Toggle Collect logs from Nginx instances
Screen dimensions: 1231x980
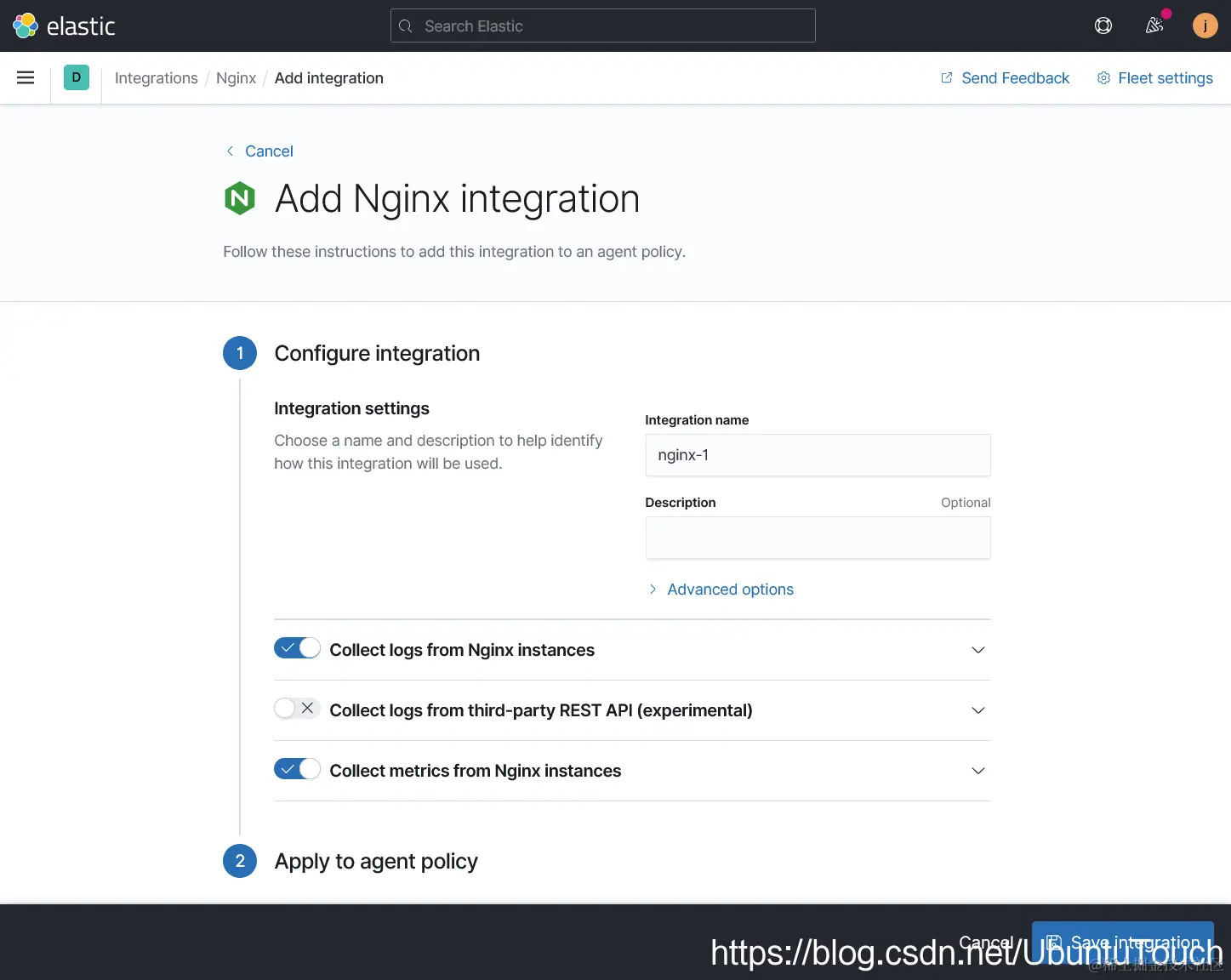tap(297, 648)
